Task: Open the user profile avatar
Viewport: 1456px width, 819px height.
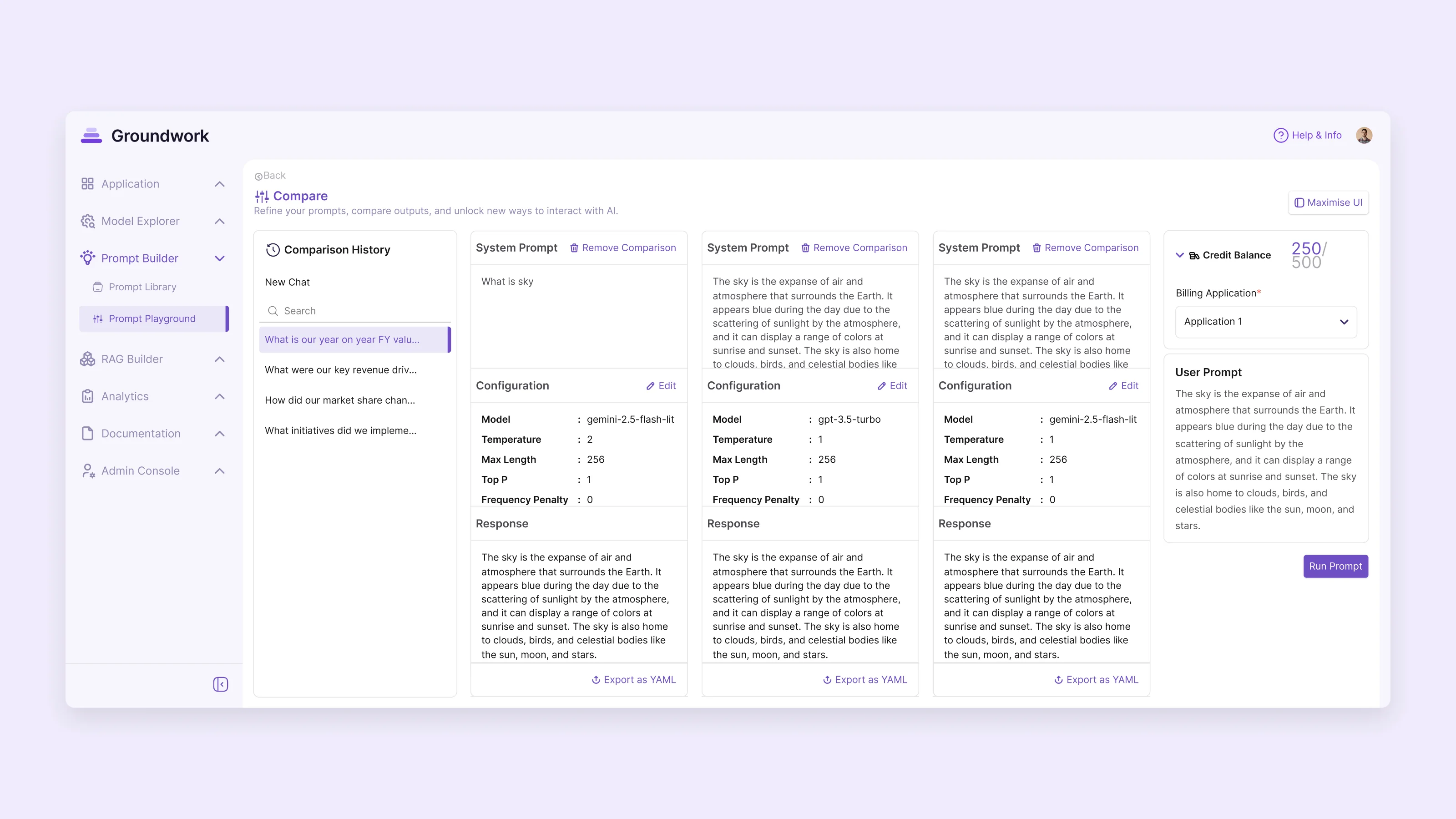Action: tap(1364, 135)
